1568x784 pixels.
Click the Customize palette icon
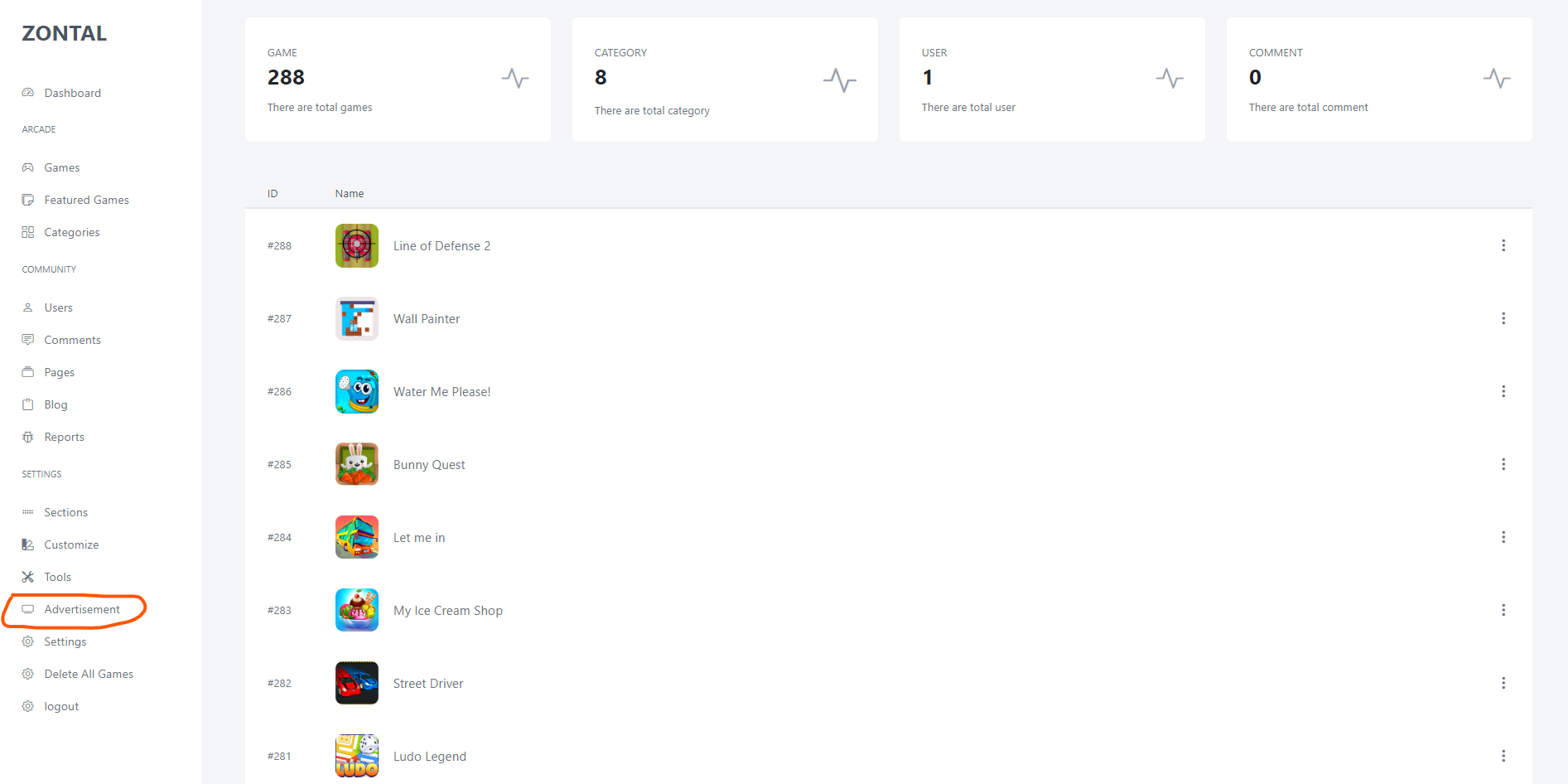coord(28,544)
